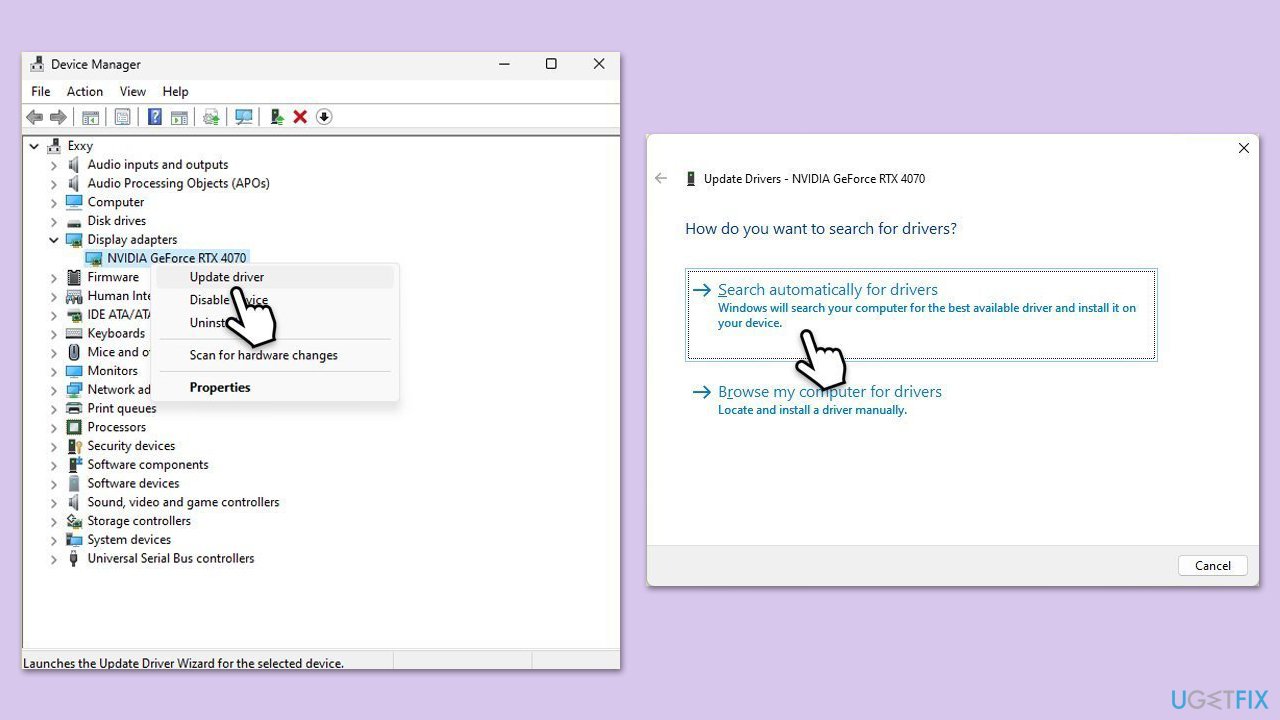Collapse the Display adapters category
1280x720 pixels.
click(x=54, y=240)
